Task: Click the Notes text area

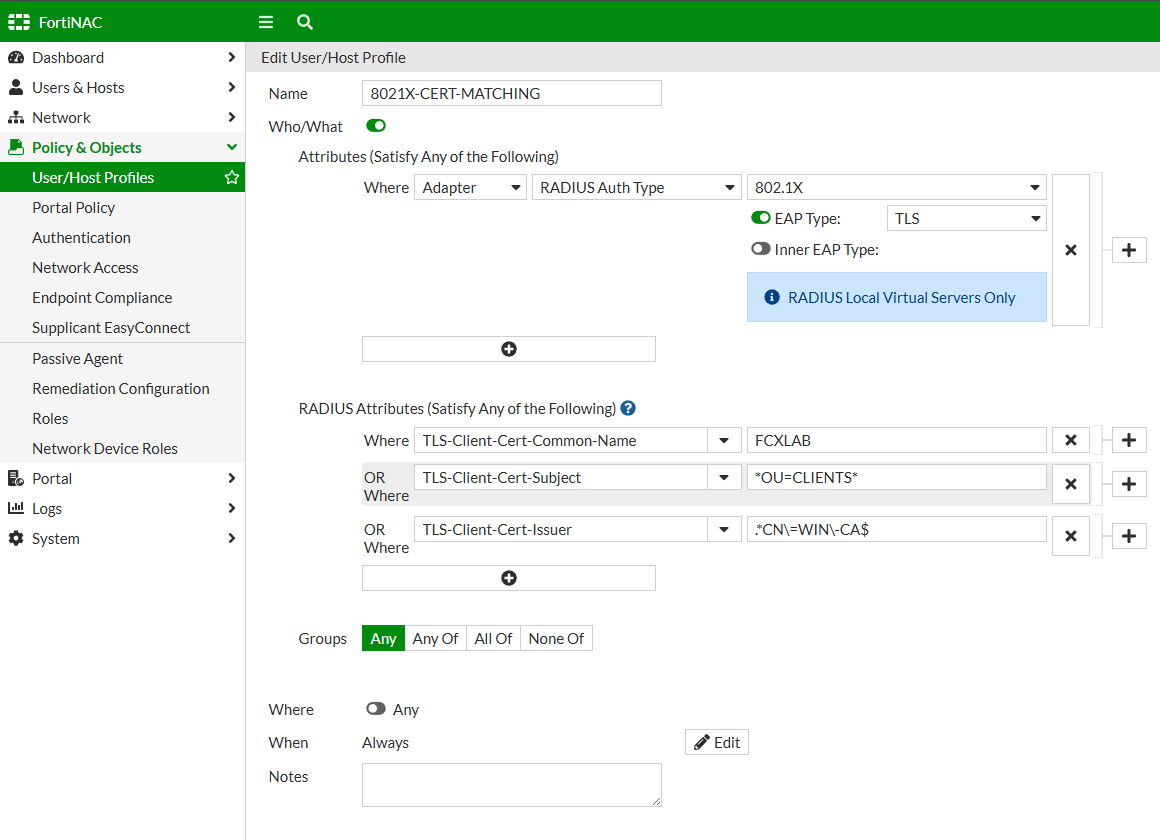Action: tap(512, 785)
